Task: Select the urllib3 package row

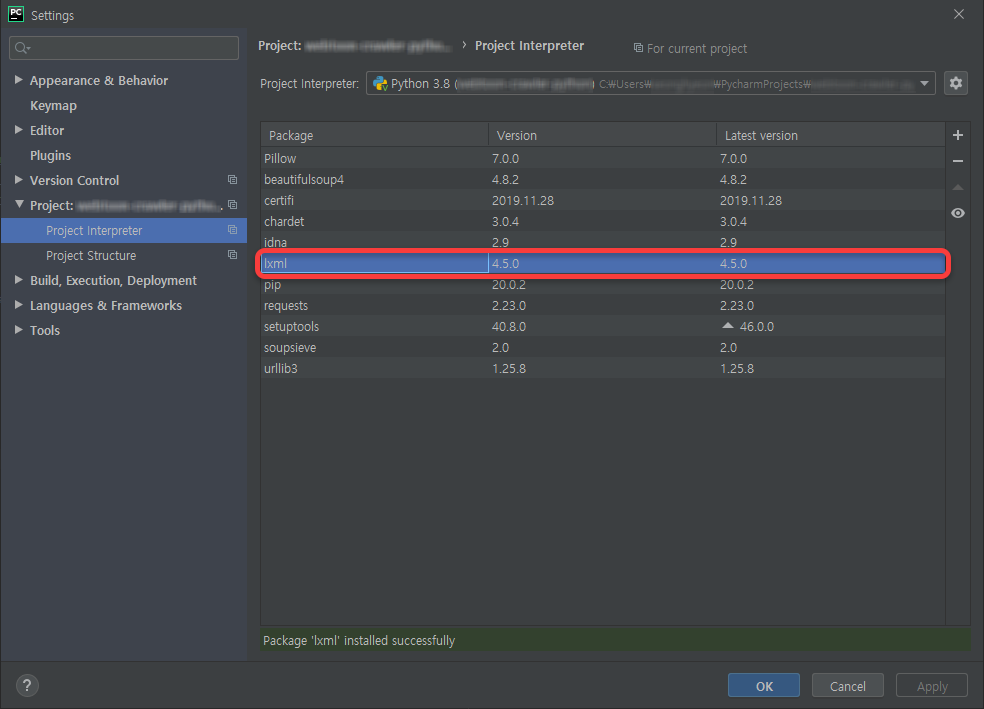Action: 603,368
